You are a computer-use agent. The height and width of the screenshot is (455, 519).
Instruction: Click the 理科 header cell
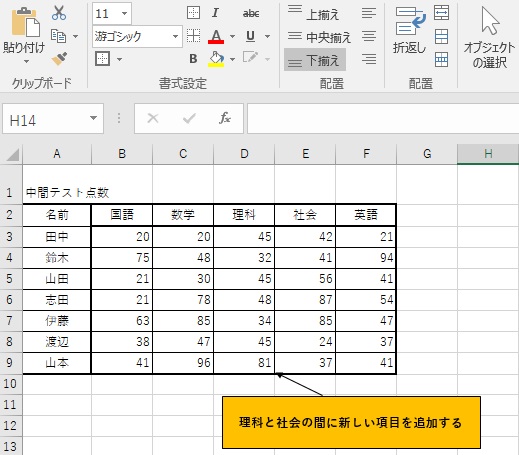tap(244, 215)
